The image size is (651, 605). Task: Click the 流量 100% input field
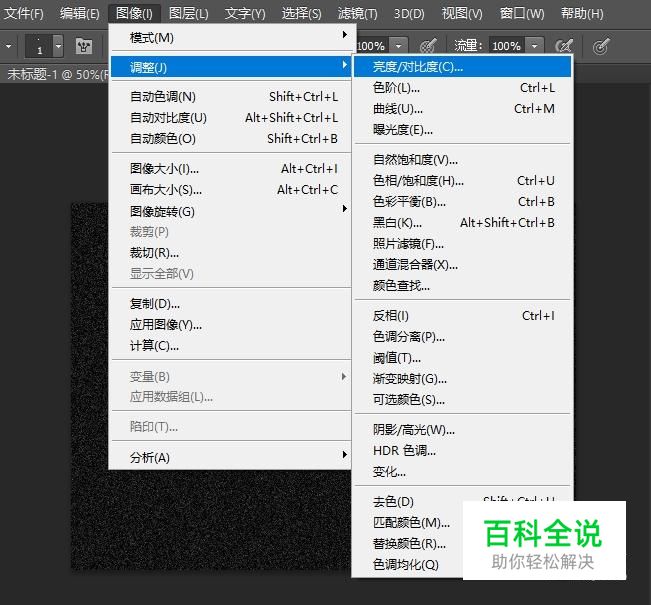pos(507,46)
